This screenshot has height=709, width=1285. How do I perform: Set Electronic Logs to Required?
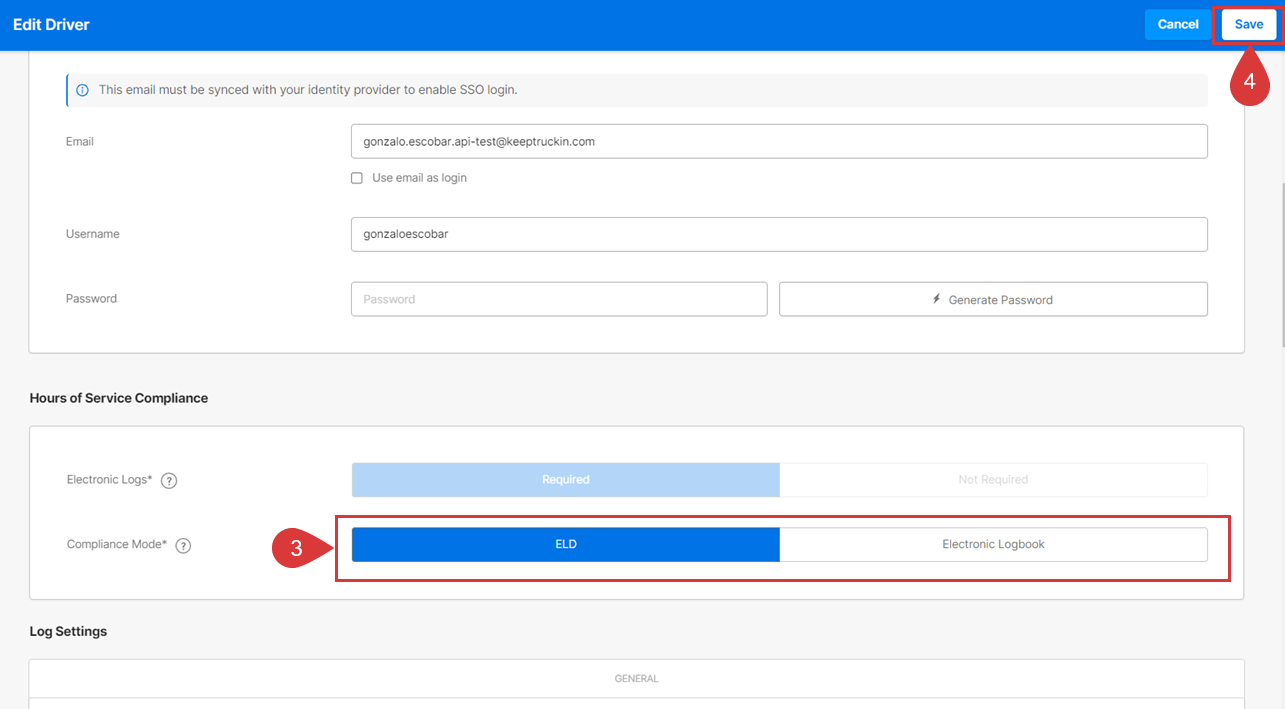(x=566, y=480)
